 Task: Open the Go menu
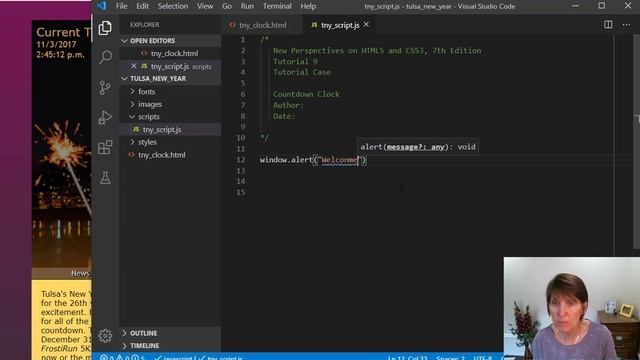click(227, 6)
